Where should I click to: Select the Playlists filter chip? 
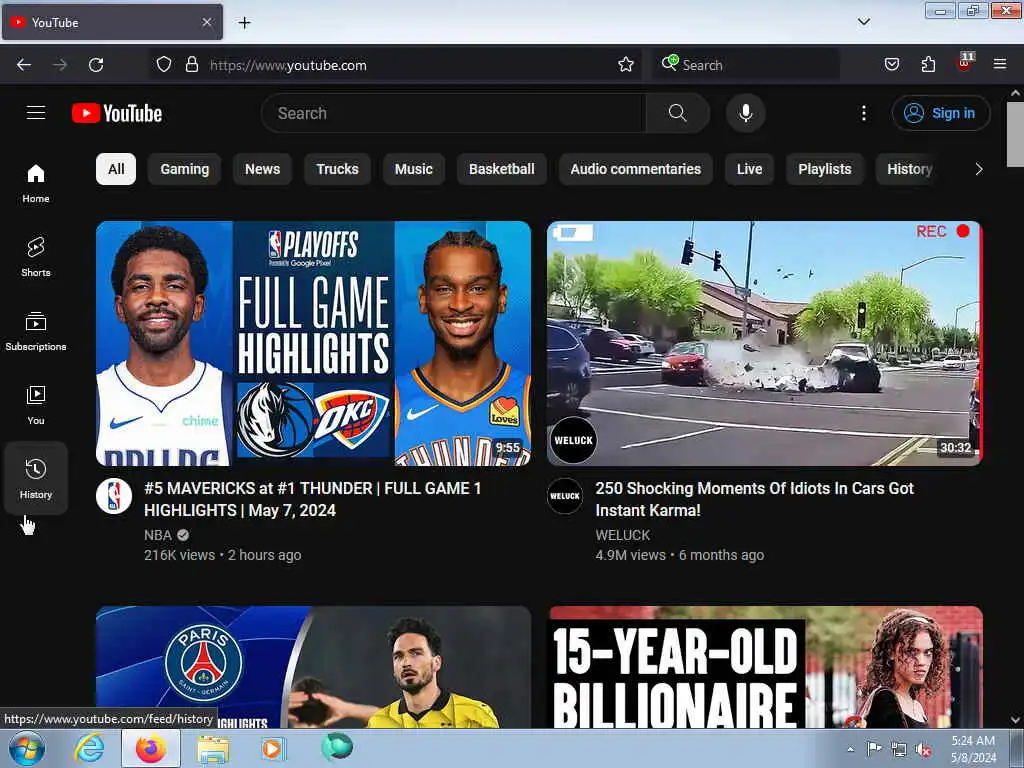coord(825,169)
